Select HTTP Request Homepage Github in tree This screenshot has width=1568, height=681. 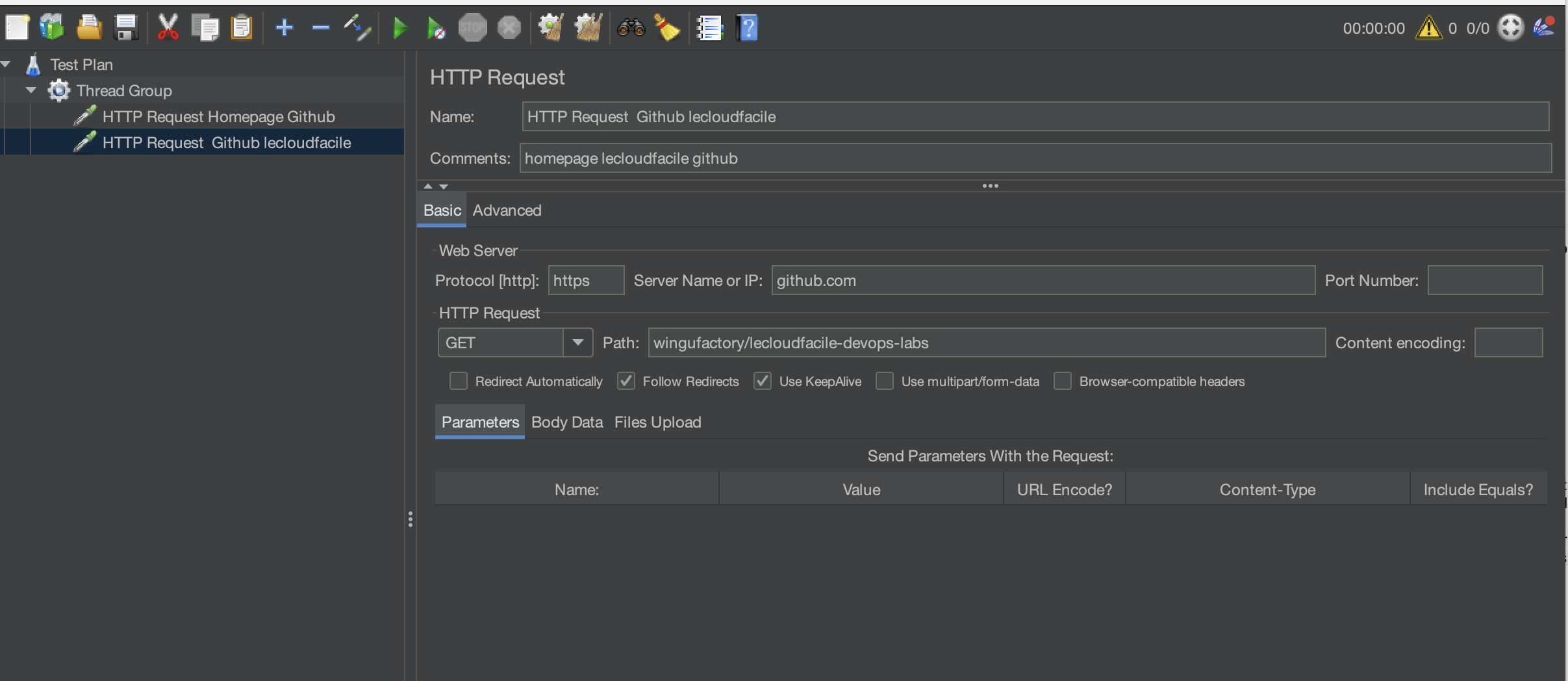218,117
